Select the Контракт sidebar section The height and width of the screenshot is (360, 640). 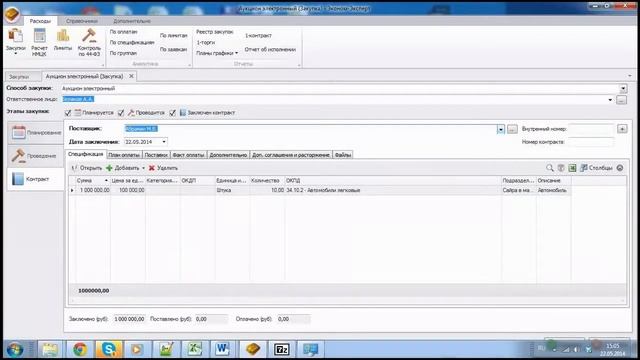coord(36,179)
